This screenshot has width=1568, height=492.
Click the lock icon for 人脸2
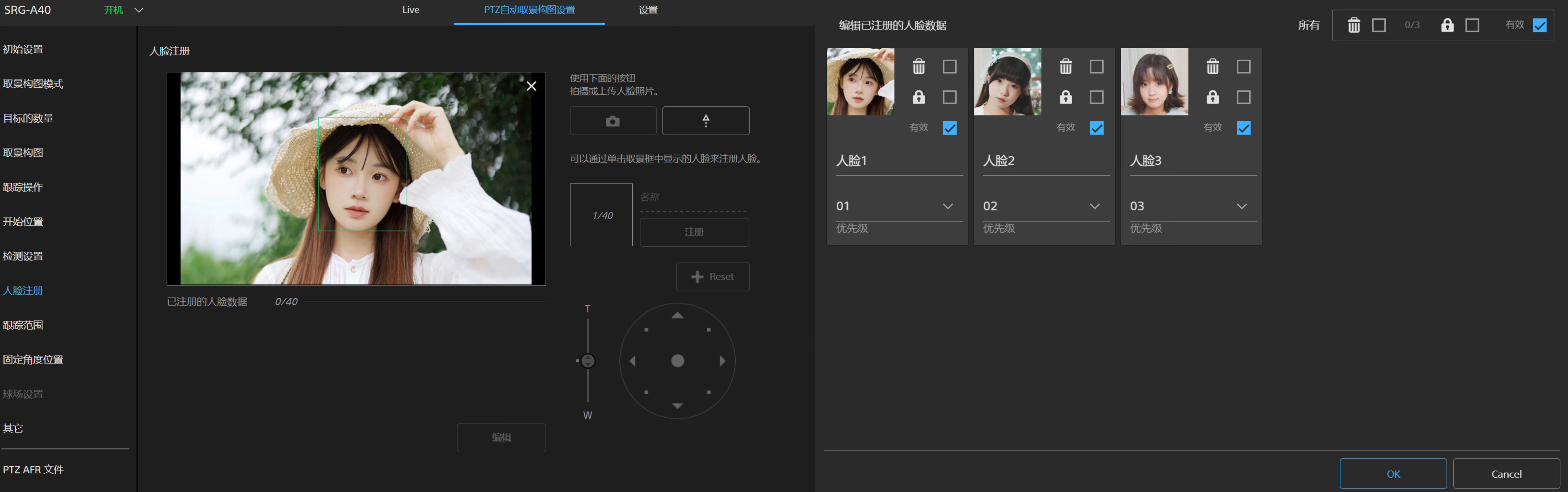tap(1065, 97)
